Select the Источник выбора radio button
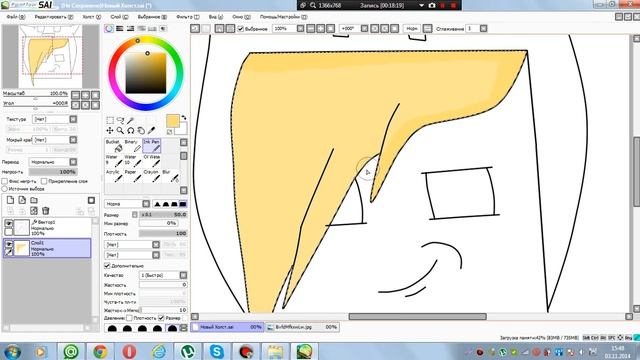 coord(5,189)
